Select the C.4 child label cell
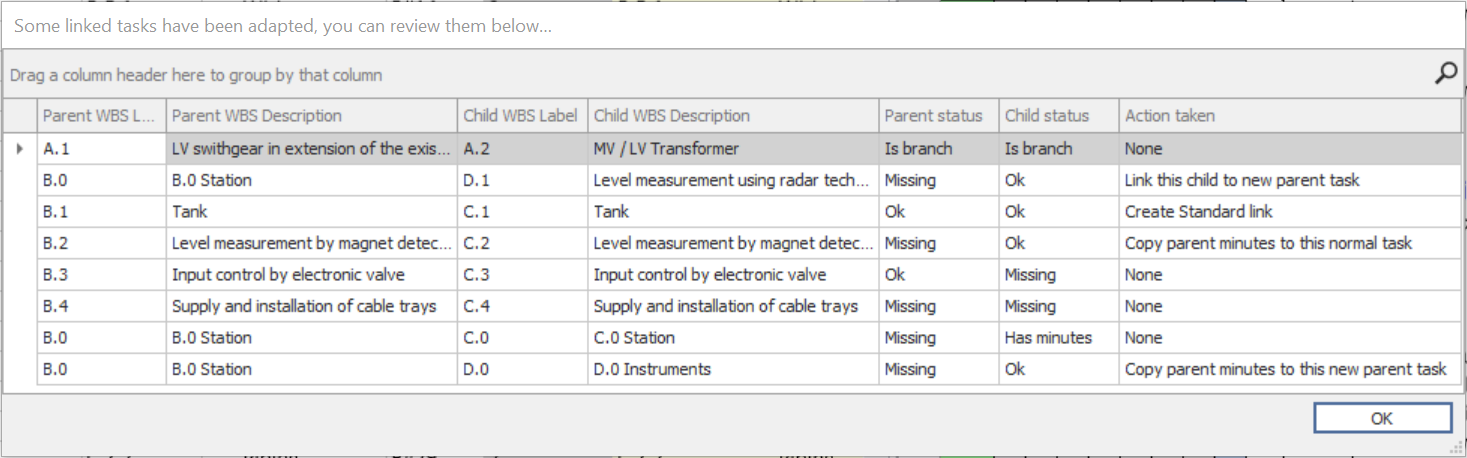Screen dimensions: 1467x458 click(521, 306)
